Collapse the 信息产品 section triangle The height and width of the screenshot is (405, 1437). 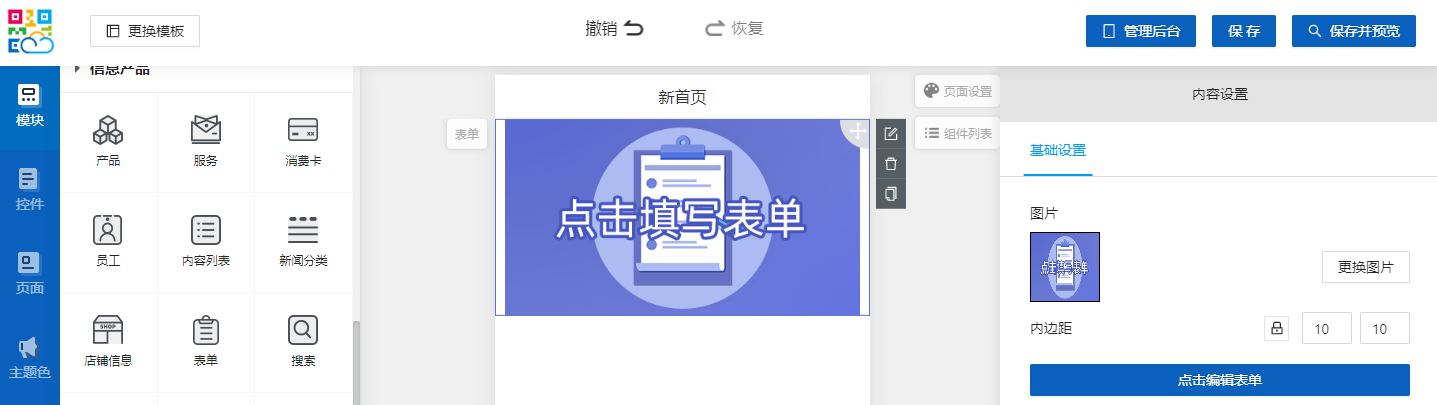point(77,70)
